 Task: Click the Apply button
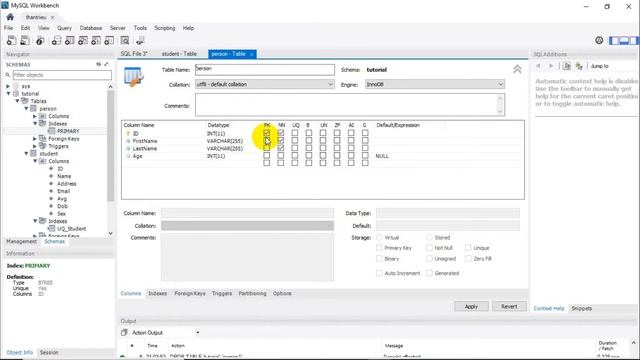point(471,307)
